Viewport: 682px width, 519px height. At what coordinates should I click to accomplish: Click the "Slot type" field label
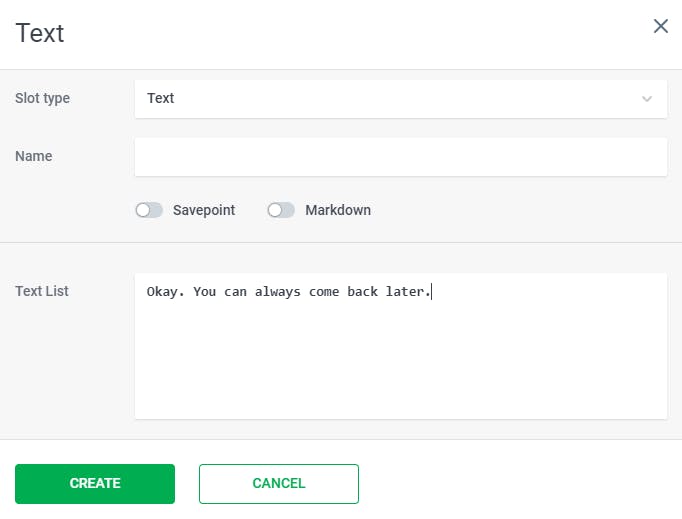point(43,98)
